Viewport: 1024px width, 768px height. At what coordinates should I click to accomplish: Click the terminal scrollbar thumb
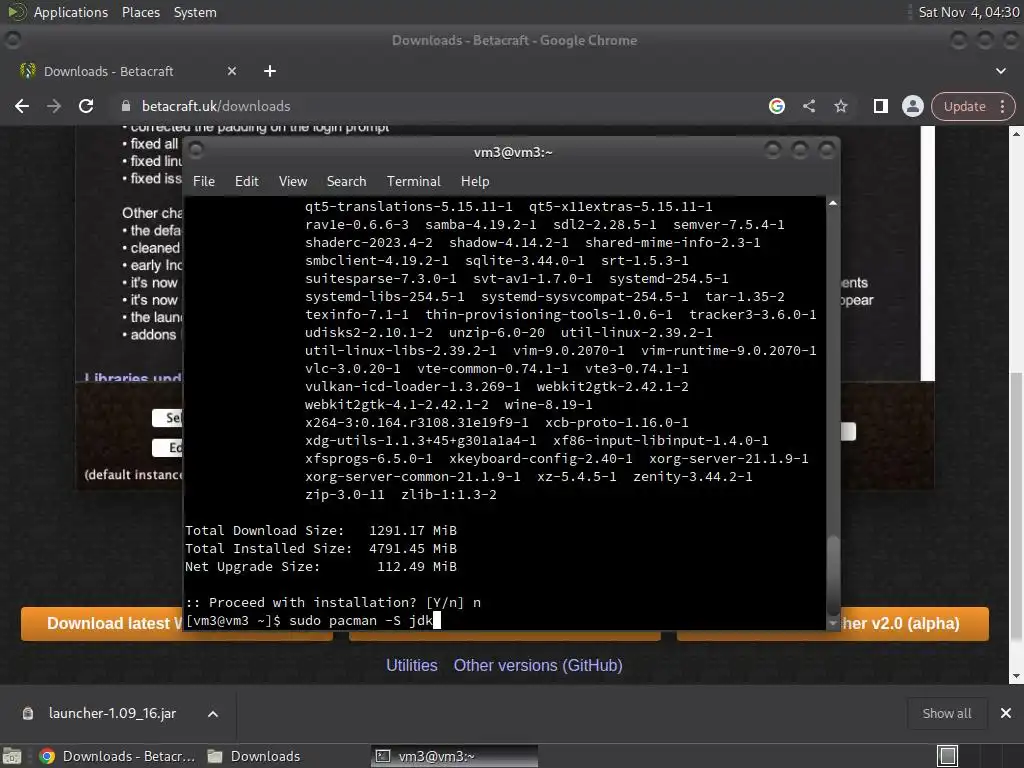833,575
